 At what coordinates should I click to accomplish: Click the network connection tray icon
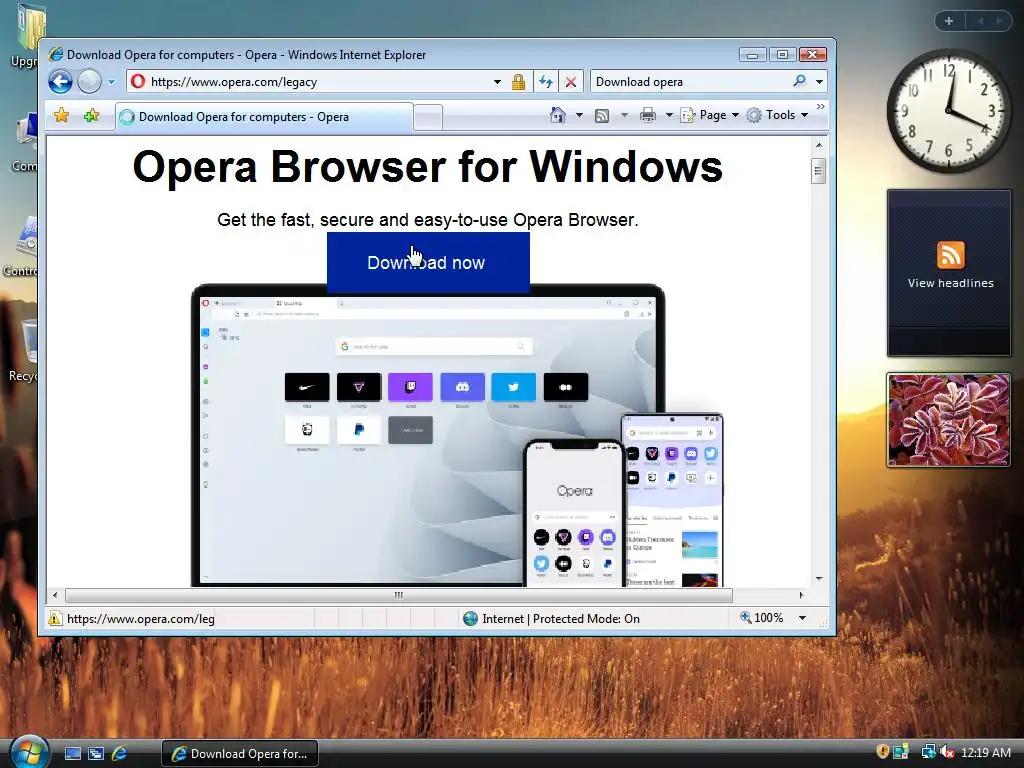point(928,752)
